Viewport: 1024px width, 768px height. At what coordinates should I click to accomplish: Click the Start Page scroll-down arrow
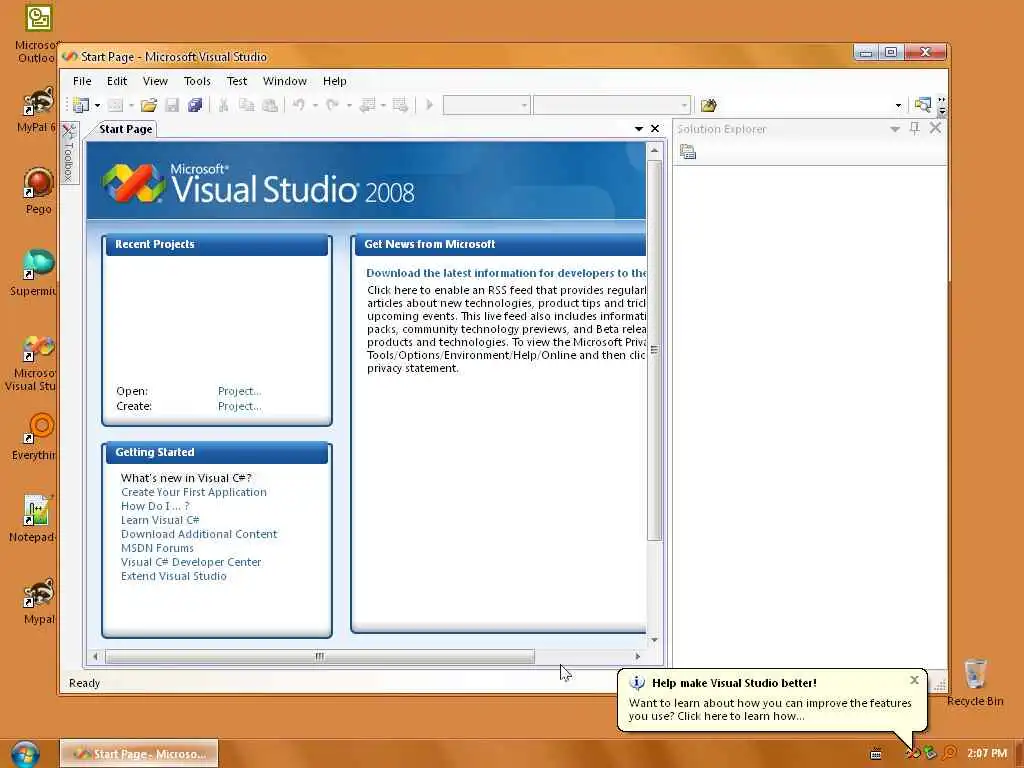pyautogui.click(x=654, y=640)
